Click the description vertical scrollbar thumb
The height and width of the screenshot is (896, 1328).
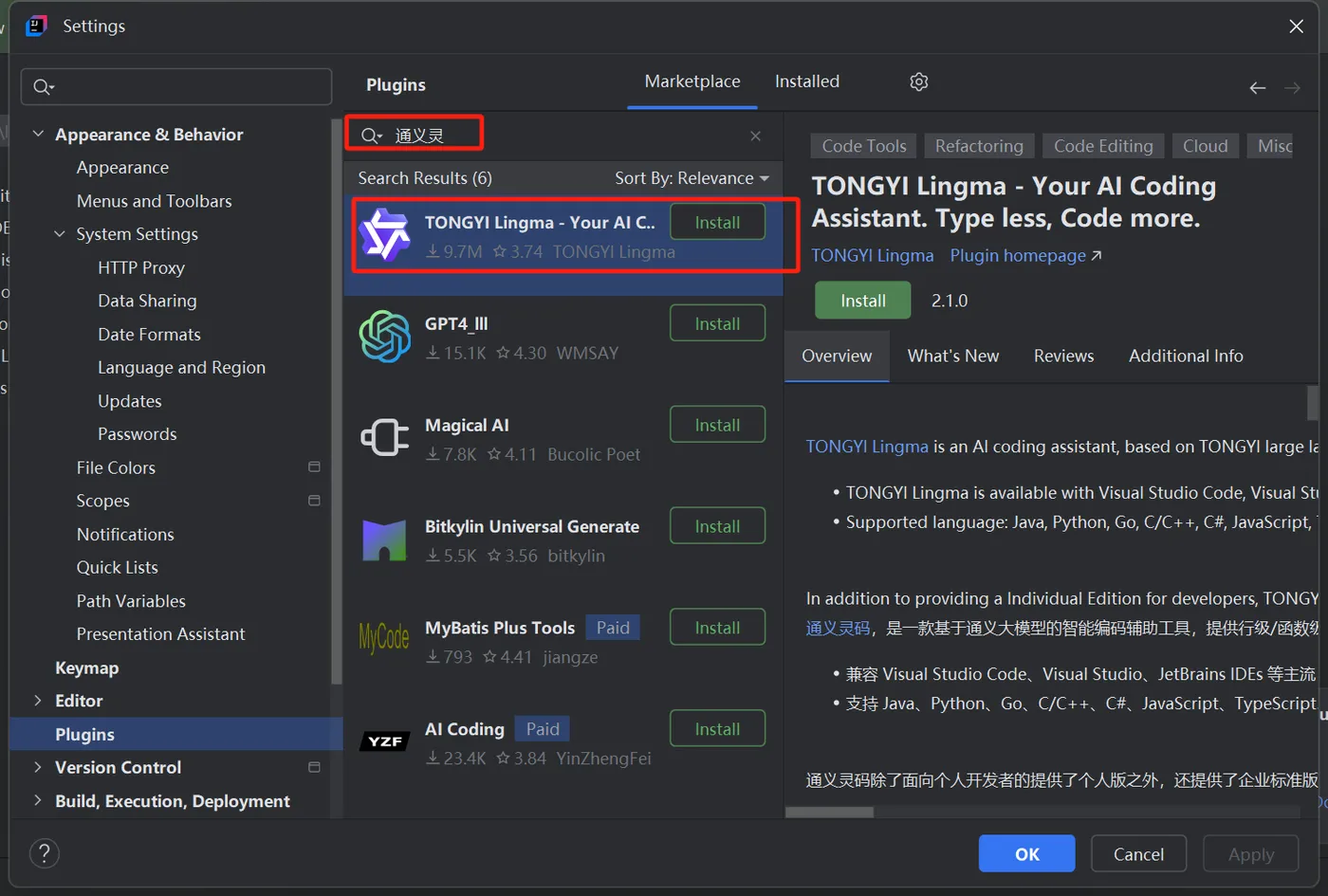pyautogui.click(x=1313, y=402)
